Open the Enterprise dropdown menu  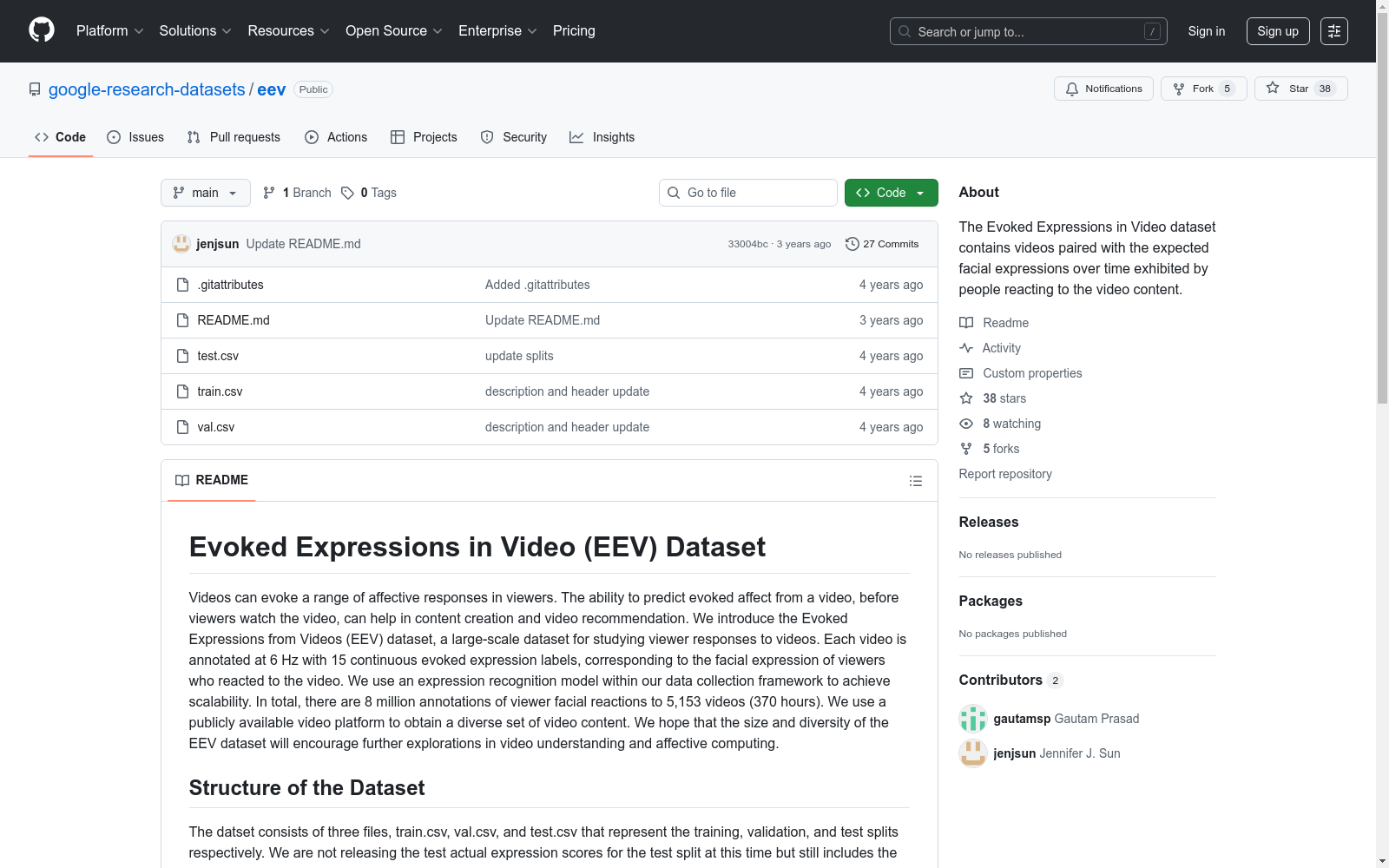pyautogui.click(x=497, y=31)
